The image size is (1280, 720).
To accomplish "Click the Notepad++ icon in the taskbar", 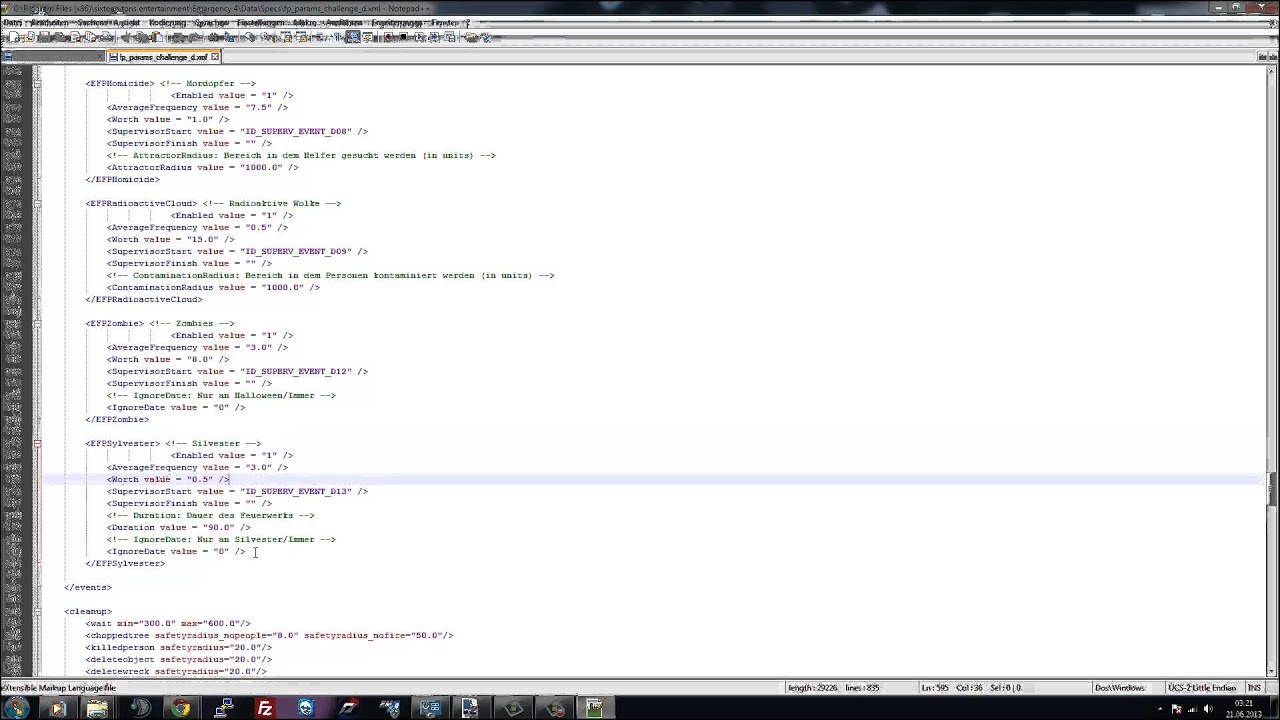I will point(595,708).
